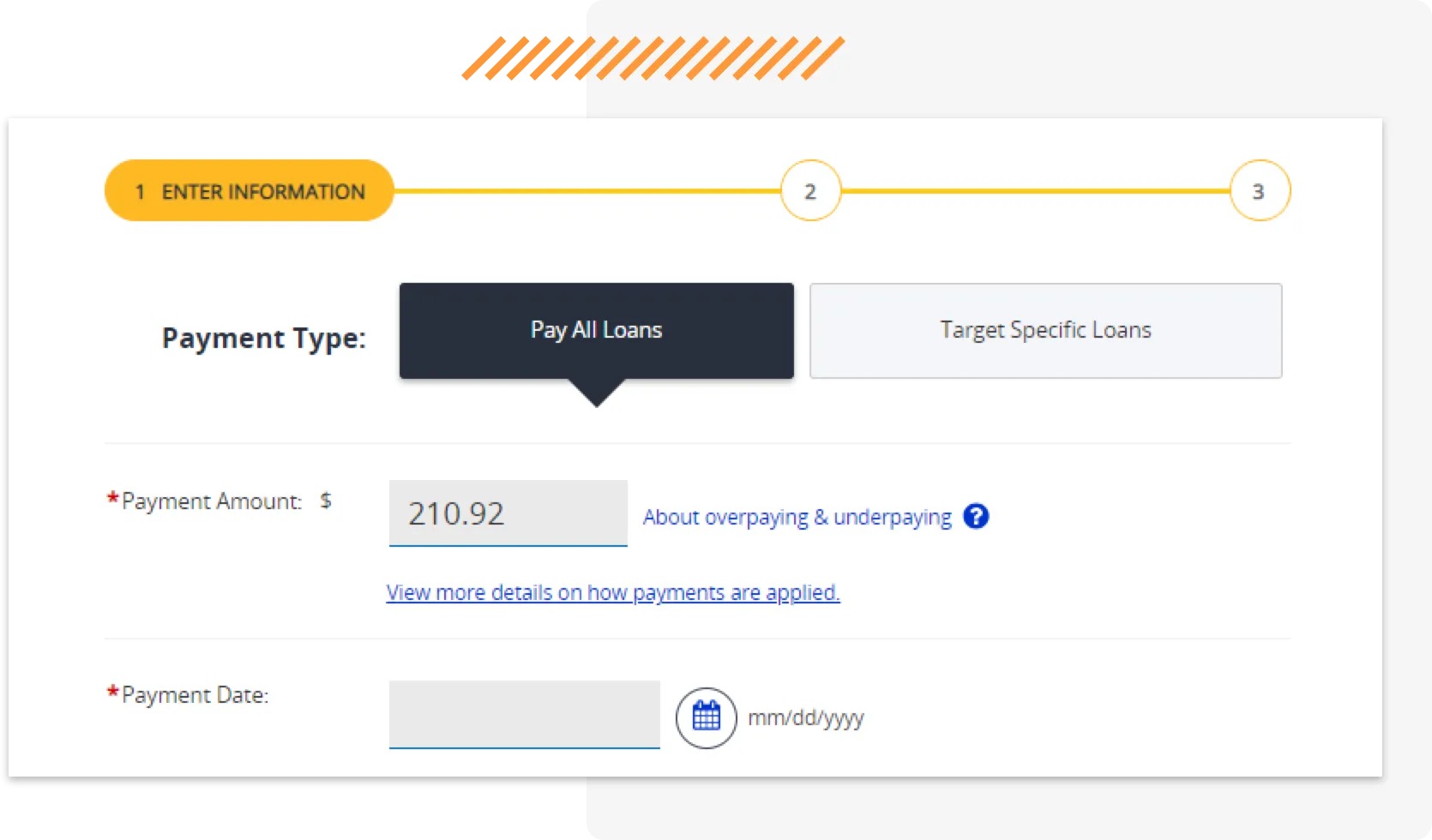Jump to step 2 circle
This screenshot has width=1432, height=840.
tap(810, 191)
